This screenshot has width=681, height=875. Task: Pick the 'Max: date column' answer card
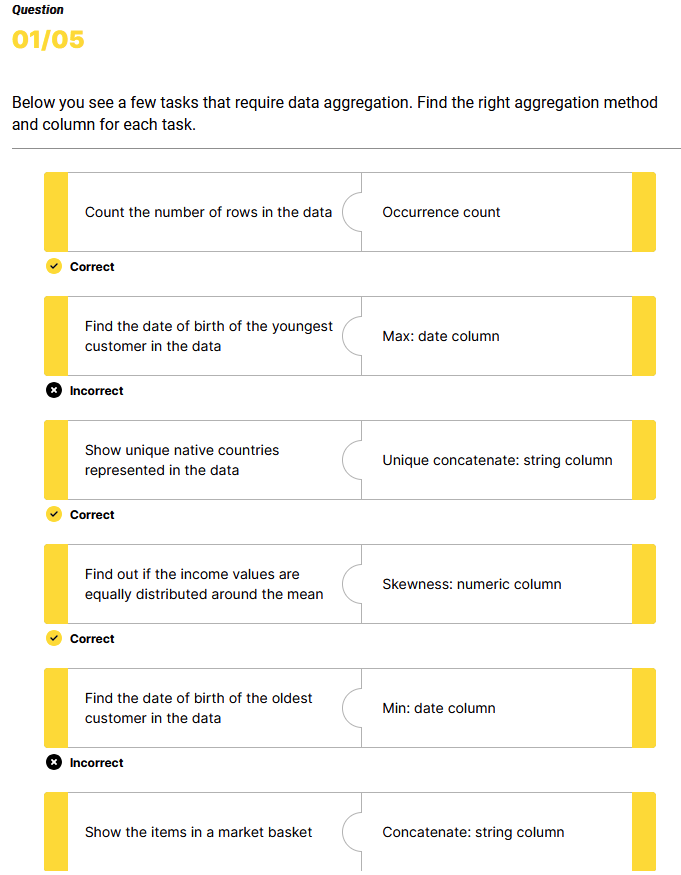click(495, 336)
